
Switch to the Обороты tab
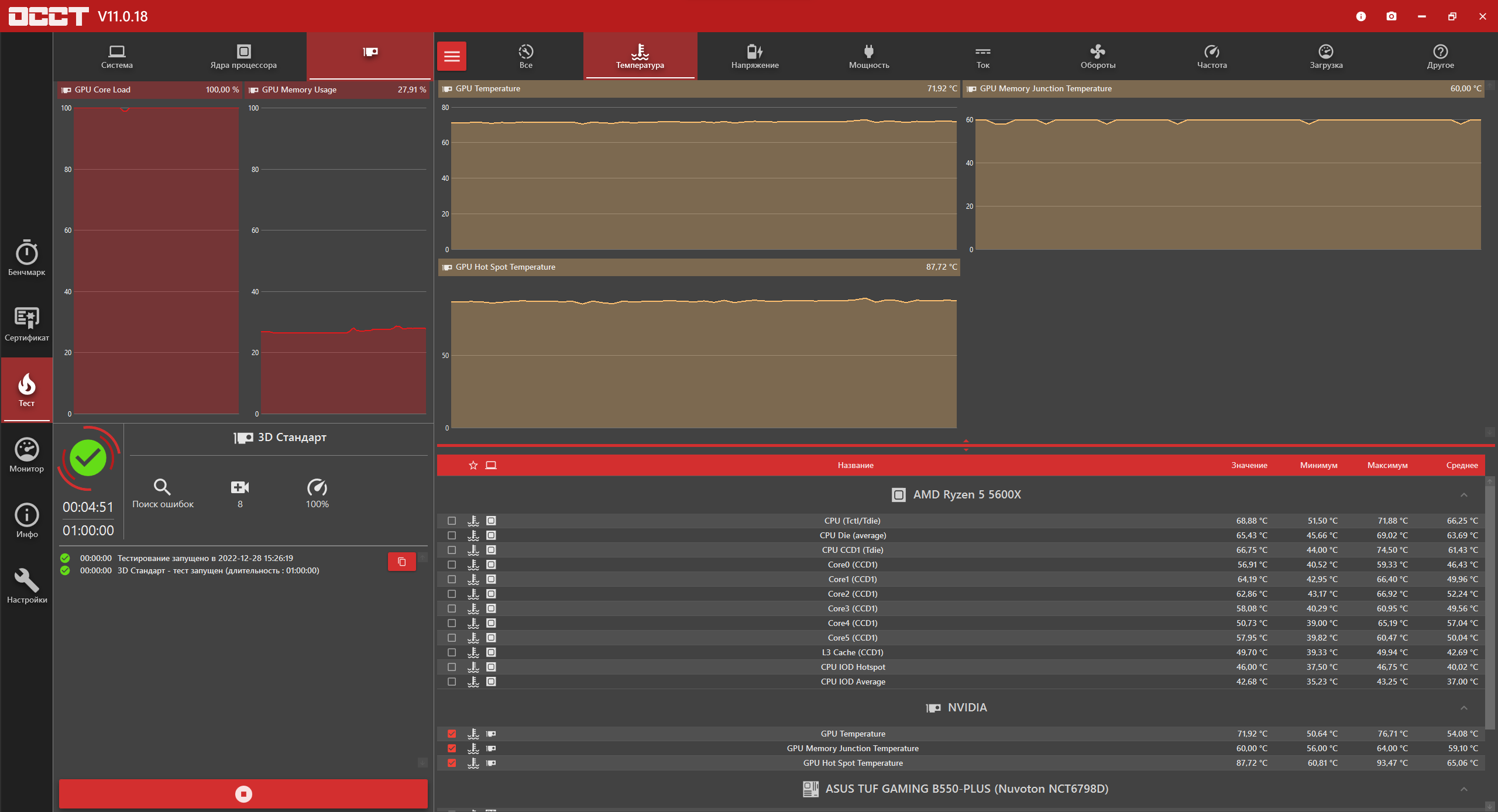pyautogui.click(x=1097, y=56)
